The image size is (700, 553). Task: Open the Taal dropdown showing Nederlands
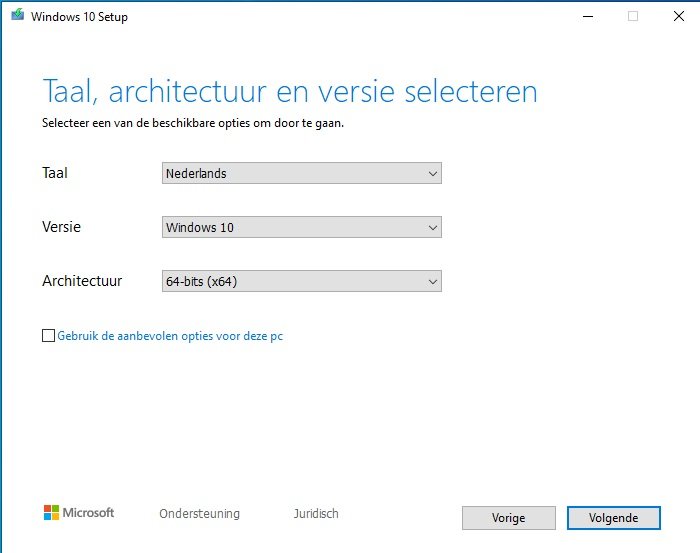click(x=302, y=173)
